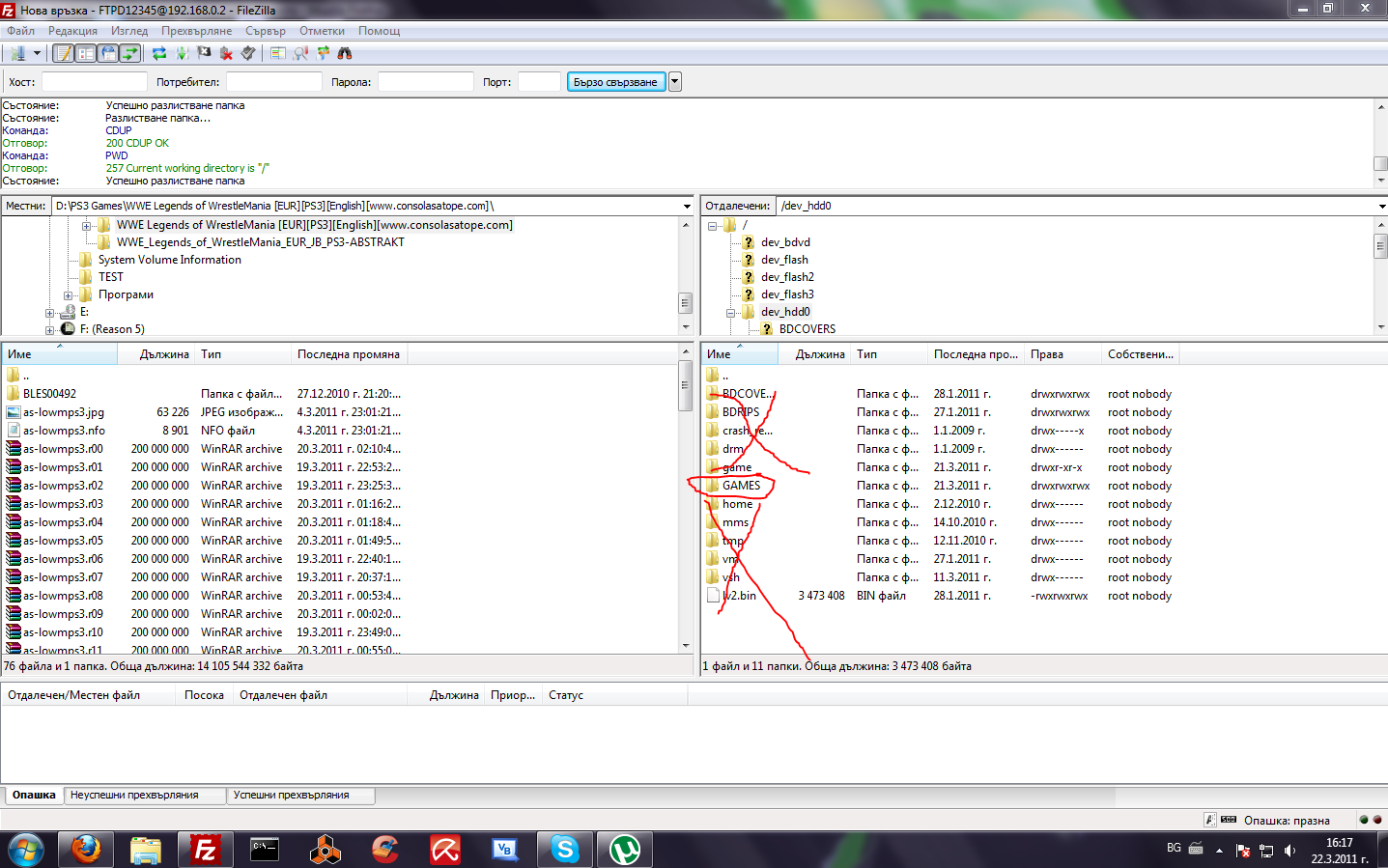The image size is (1388, 868).
Task: Open the Помощ menu
Action: pos(380,31)
